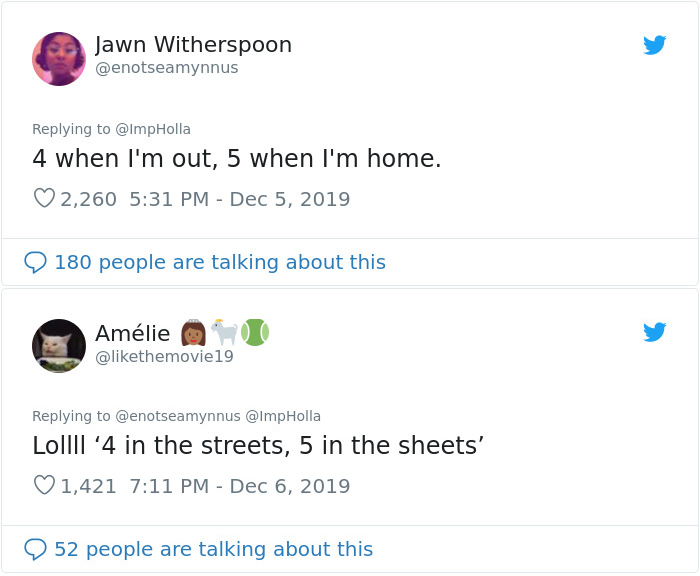Visit the @enotseamynnus handle under Jawn Witherspoon

167,68
